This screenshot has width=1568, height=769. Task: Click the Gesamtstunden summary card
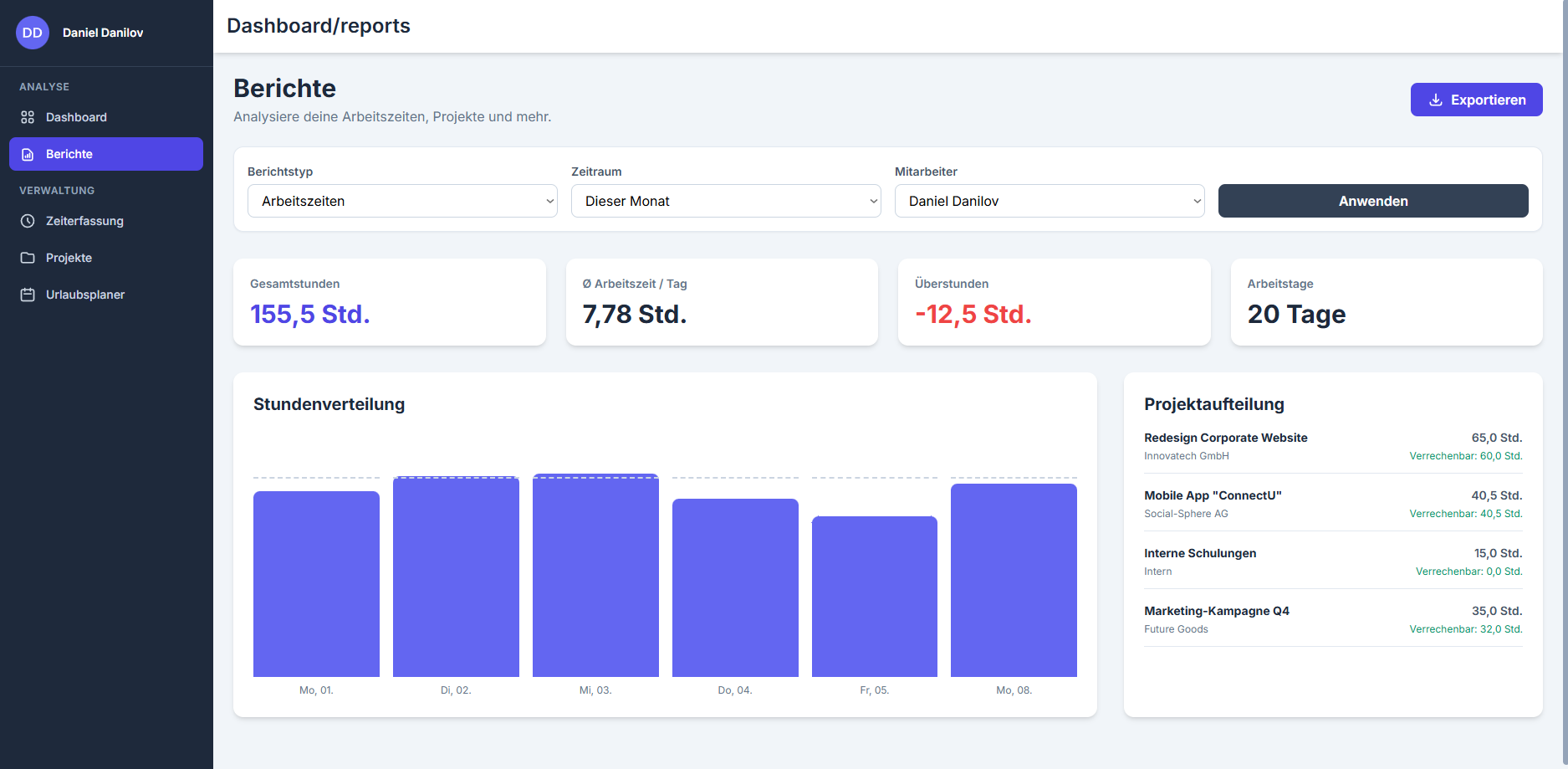point(389,301)
